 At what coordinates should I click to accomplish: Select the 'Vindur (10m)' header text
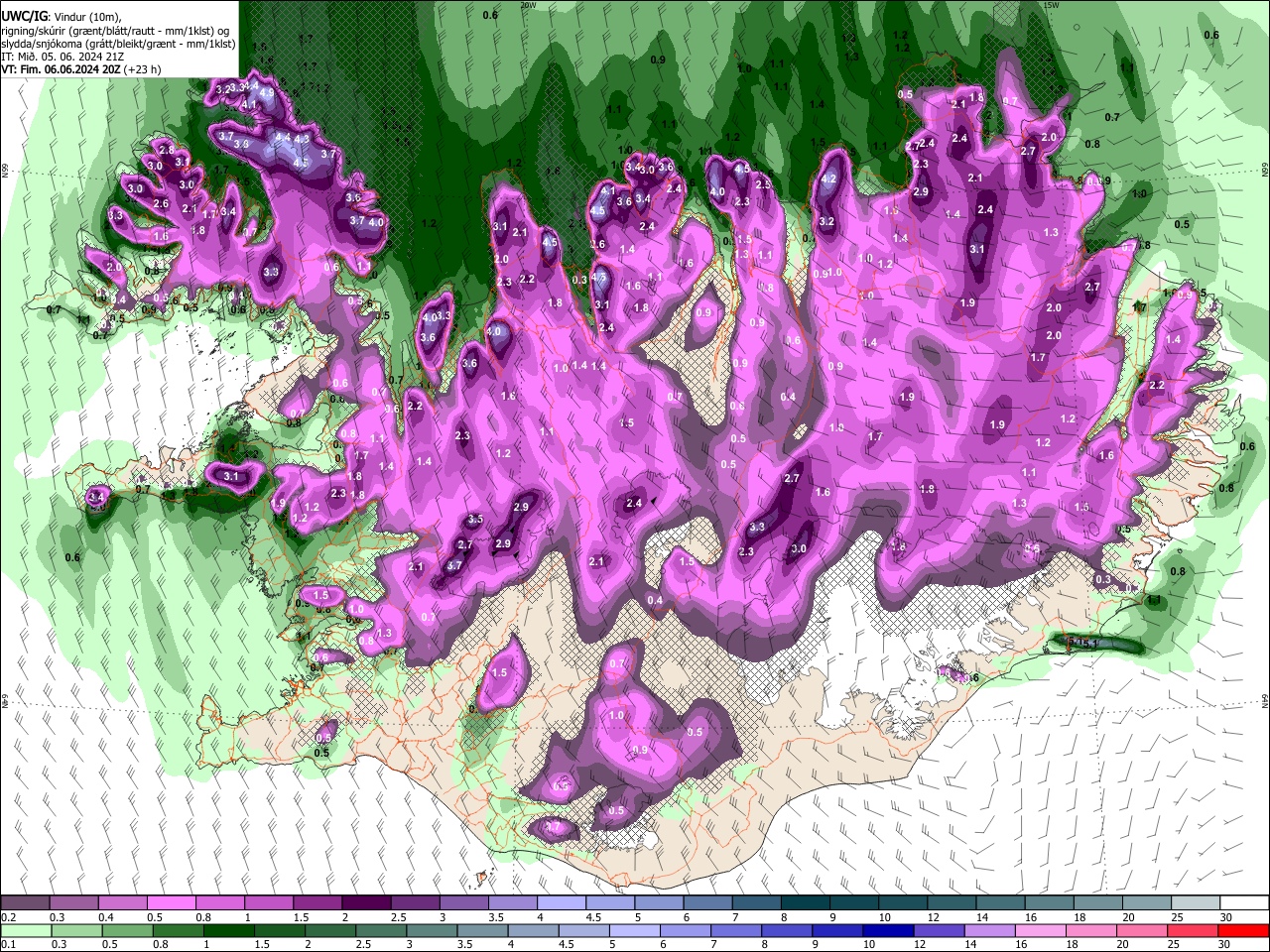(x=86, y=17)
